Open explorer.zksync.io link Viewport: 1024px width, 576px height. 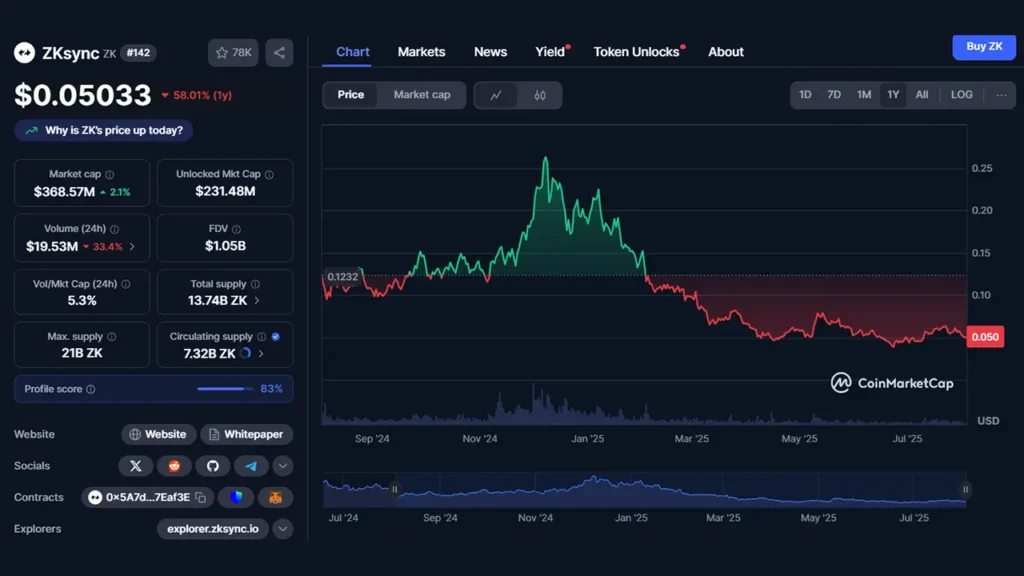click(213, 529)
